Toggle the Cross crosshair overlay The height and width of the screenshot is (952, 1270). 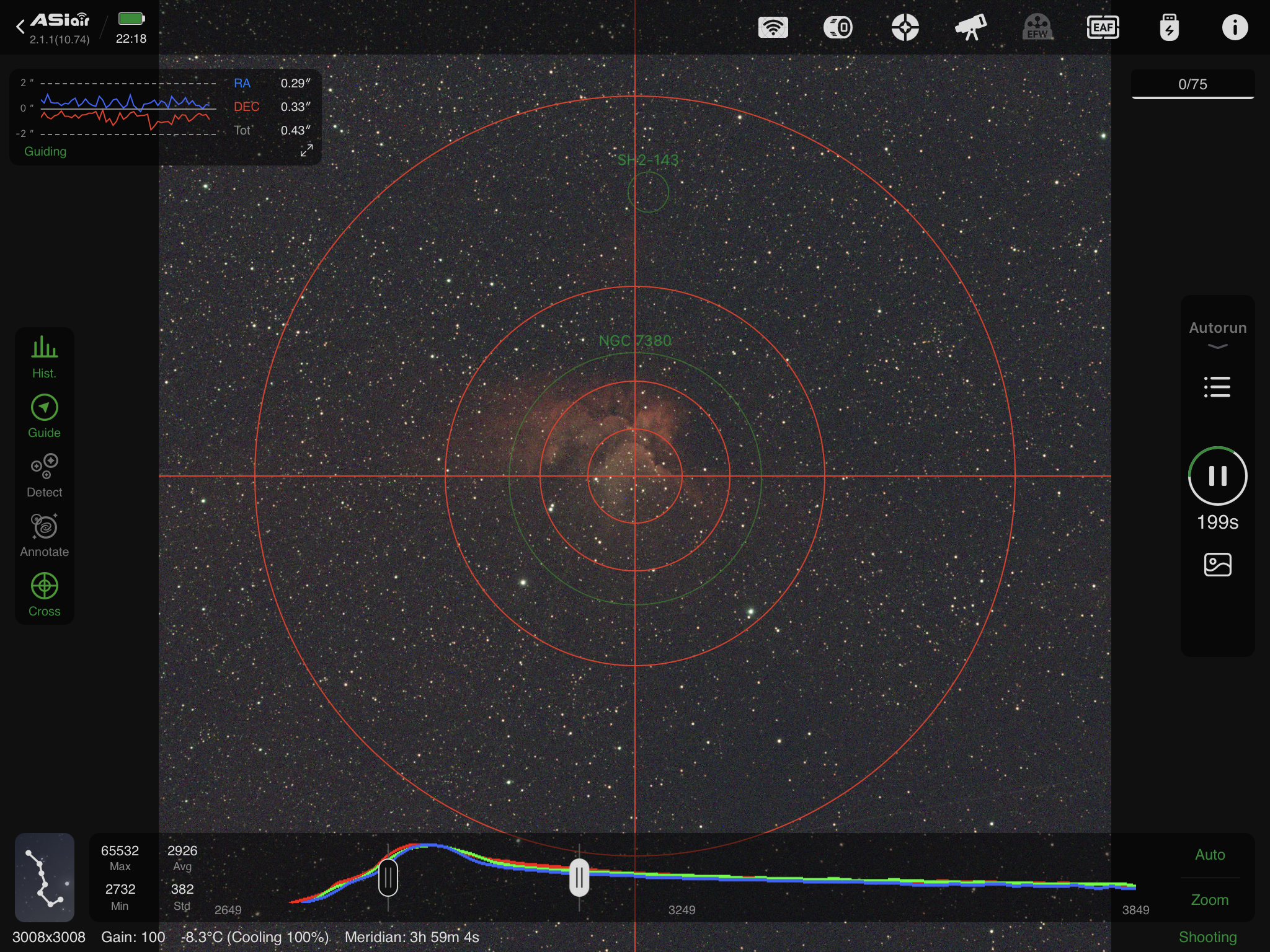tap(44, 594)
